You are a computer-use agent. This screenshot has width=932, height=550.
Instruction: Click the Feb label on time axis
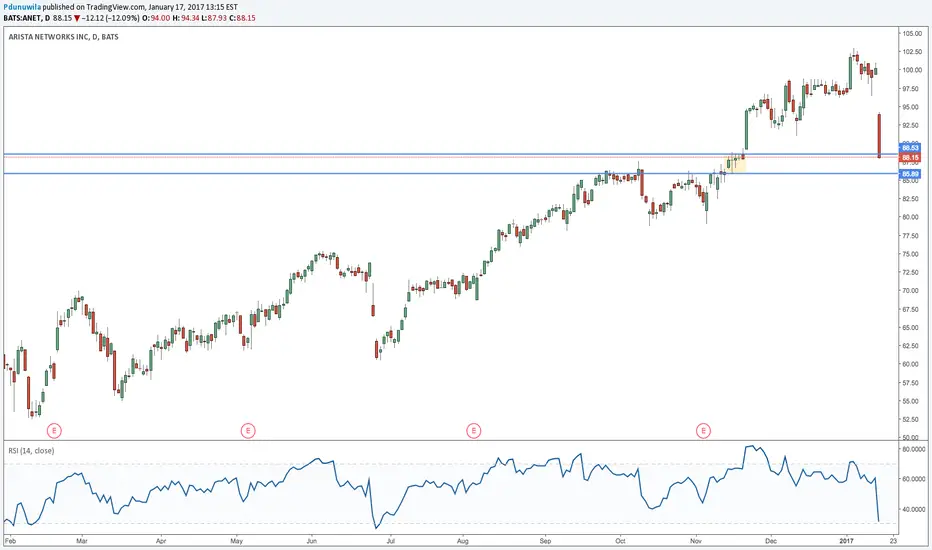click(10, 541)
